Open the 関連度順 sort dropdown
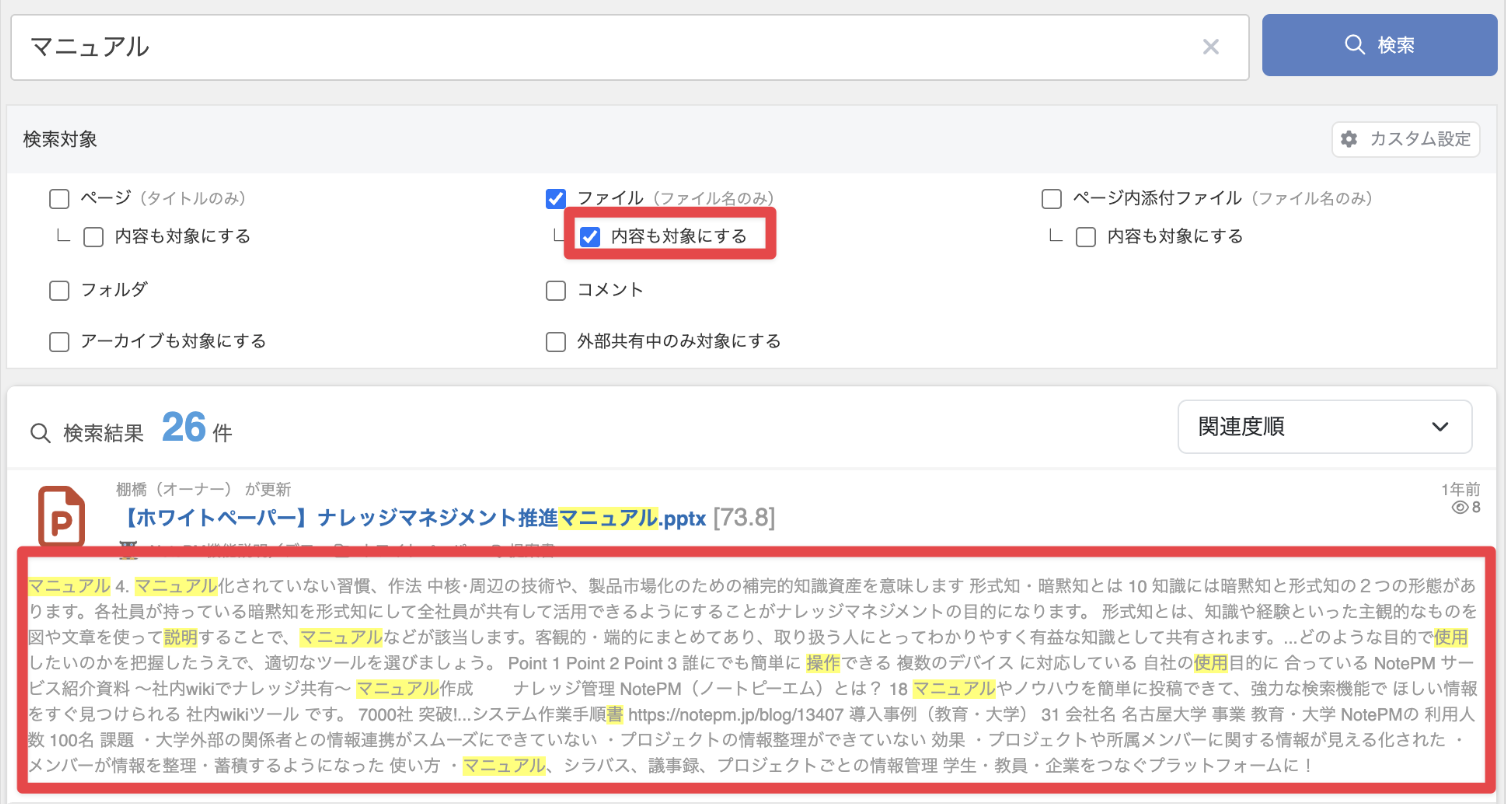 pyautogui.click(x=1323, y=427)
